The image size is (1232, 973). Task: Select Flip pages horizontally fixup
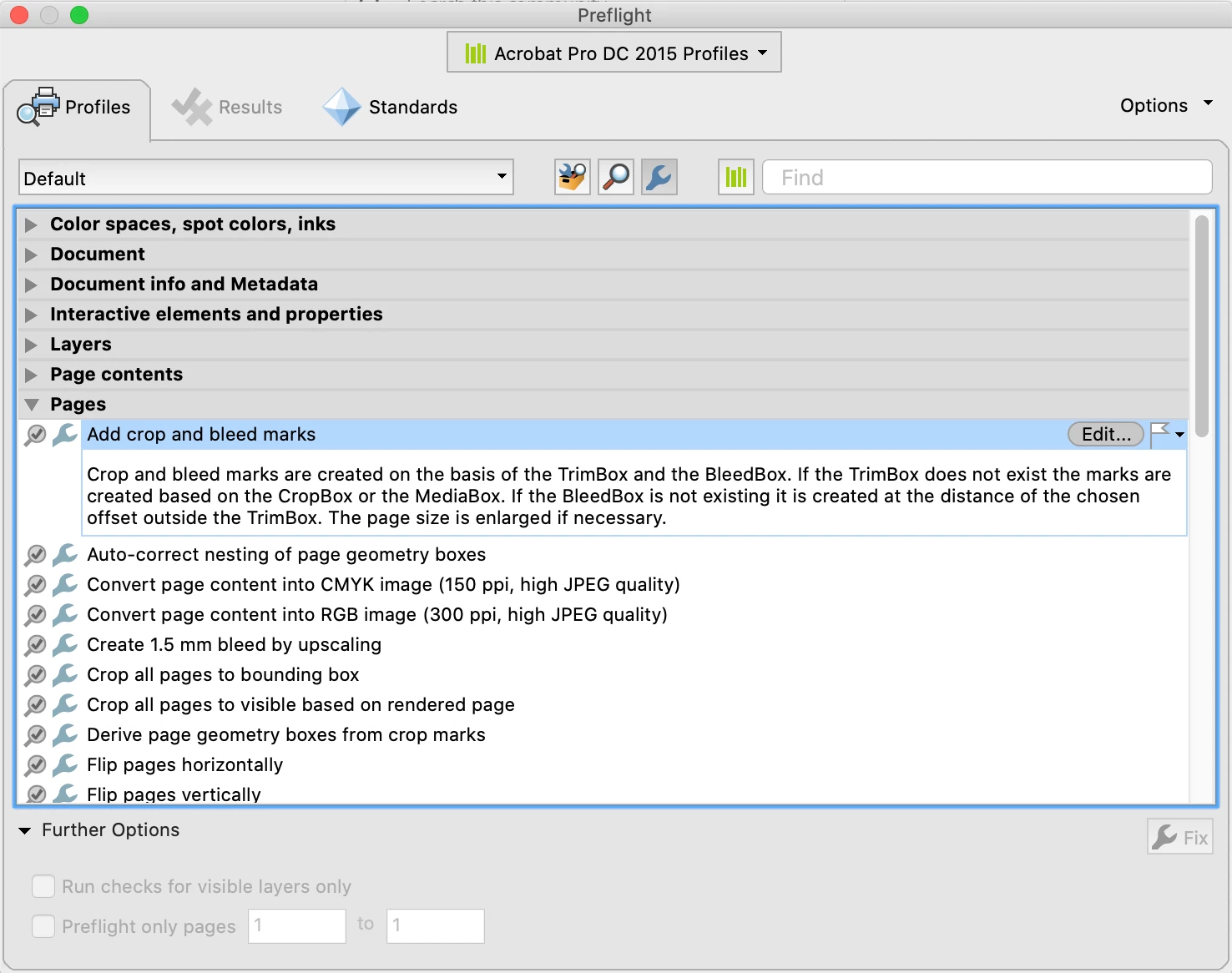[184, 764]
